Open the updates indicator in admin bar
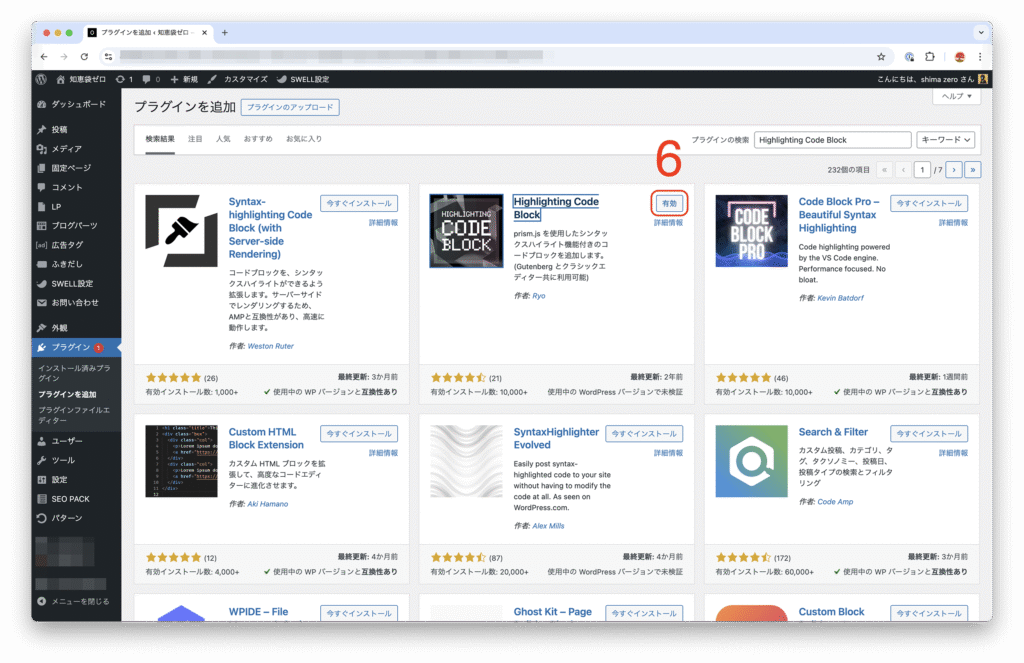The height and width of the screenshot is (663, 1024). (x=124, y=79)
